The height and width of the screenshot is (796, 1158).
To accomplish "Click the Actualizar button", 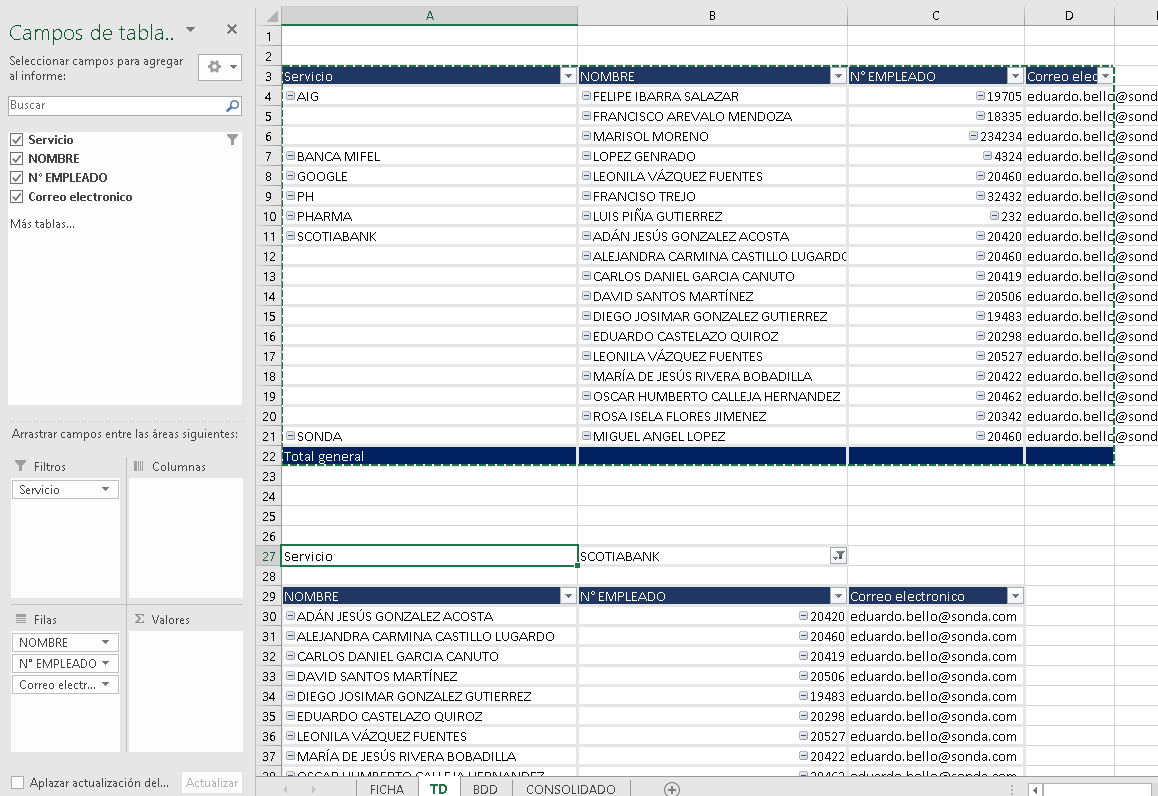I will coord(211,783).
